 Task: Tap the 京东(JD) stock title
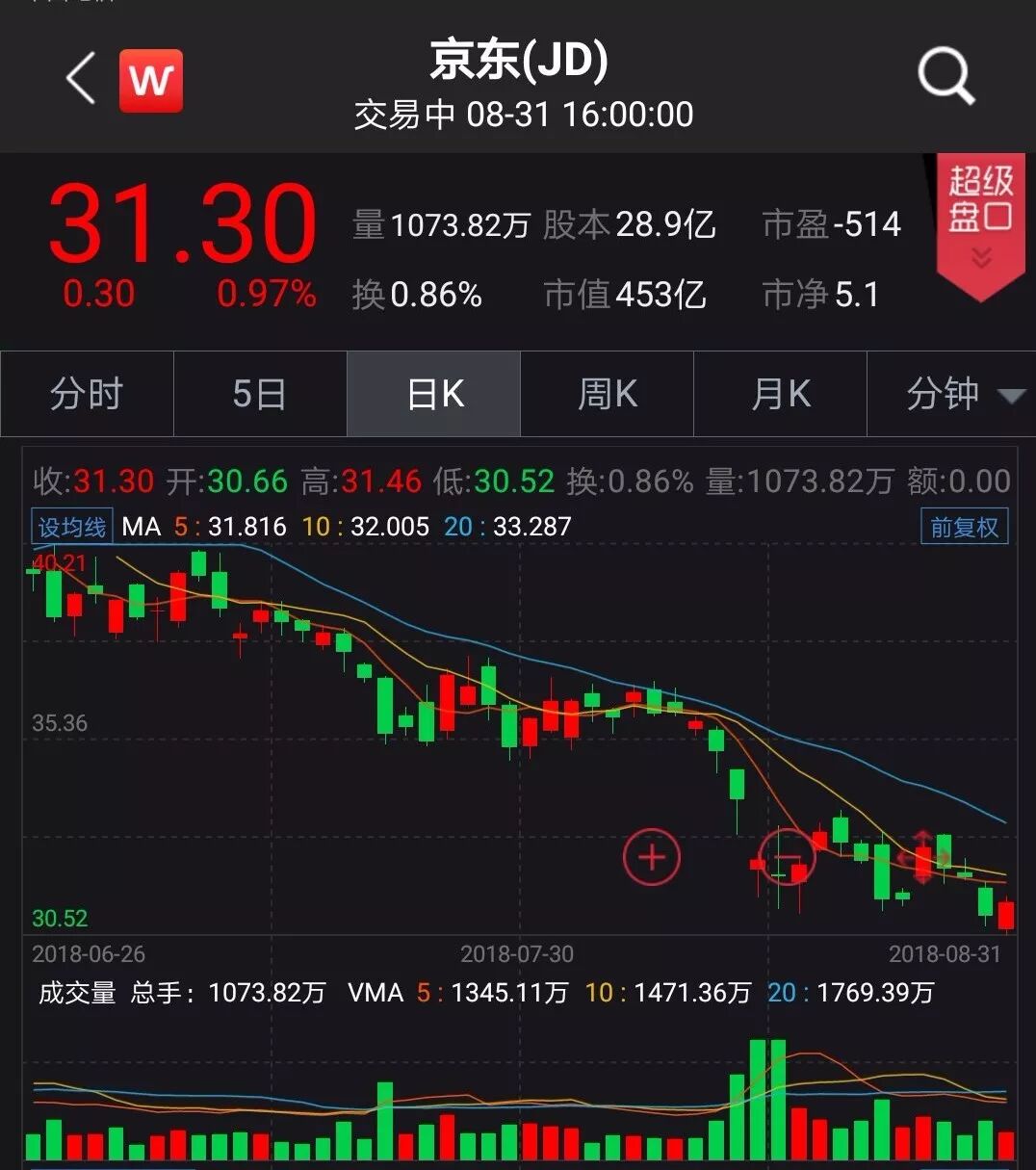(x=519, y=60)
